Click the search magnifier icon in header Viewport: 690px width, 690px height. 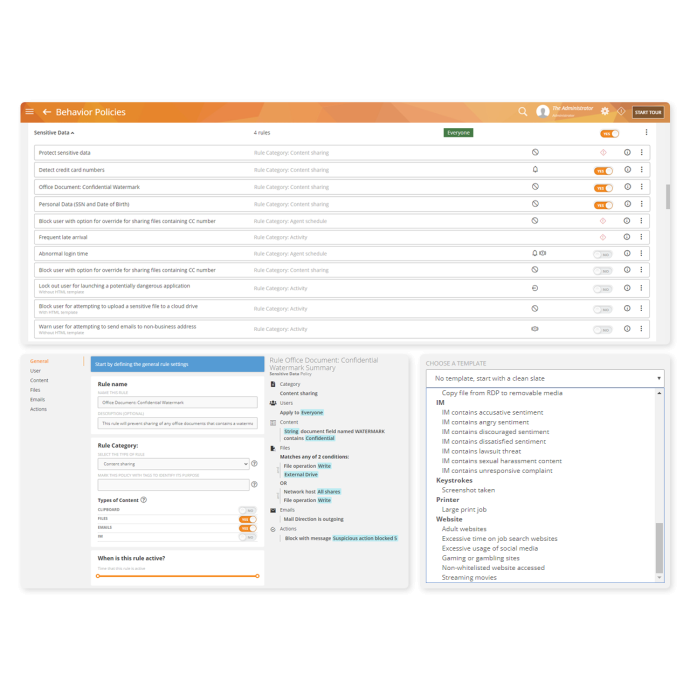[x=522, y=112]
